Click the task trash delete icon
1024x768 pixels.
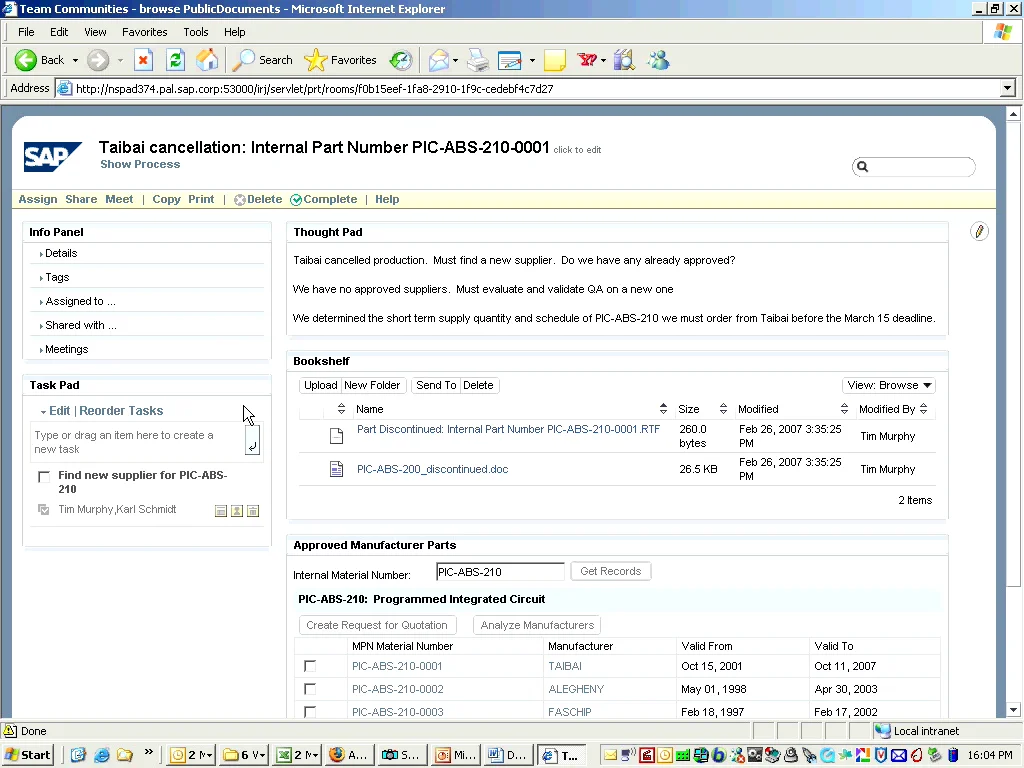point(253,511)
